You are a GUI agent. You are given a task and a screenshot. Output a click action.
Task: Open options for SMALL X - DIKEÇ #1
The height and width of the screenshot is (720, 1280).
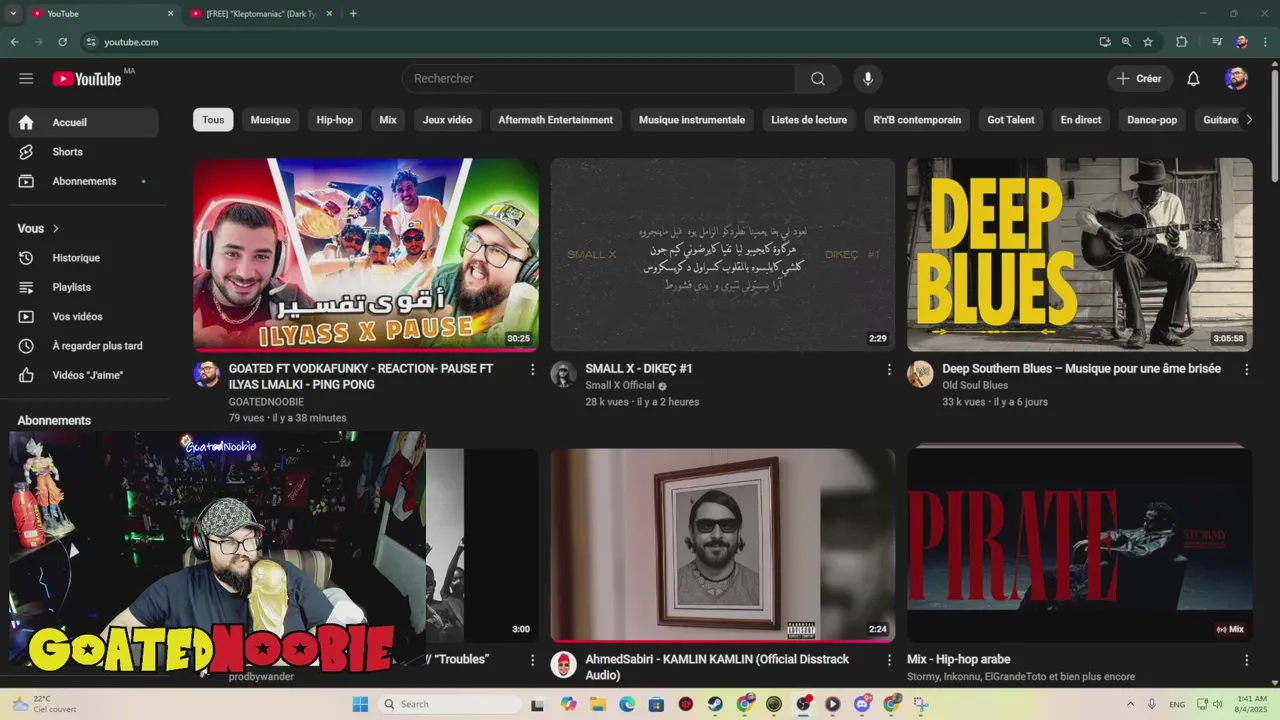[889, 370]
